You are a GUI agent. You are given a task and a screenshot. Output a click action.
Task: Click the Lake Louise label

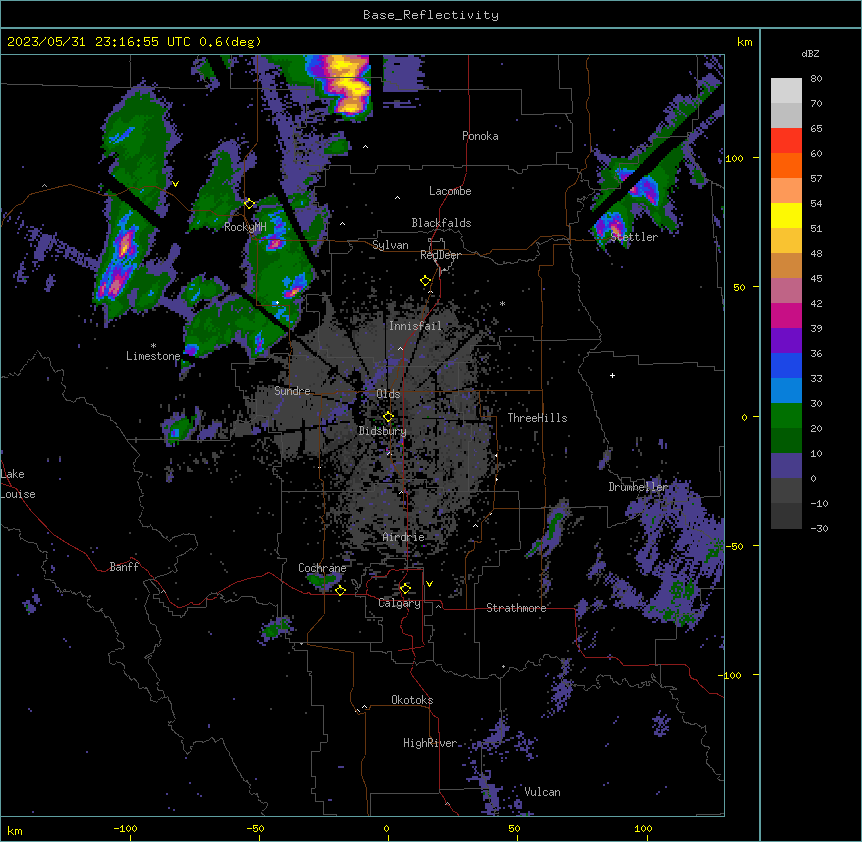(18, 484)
